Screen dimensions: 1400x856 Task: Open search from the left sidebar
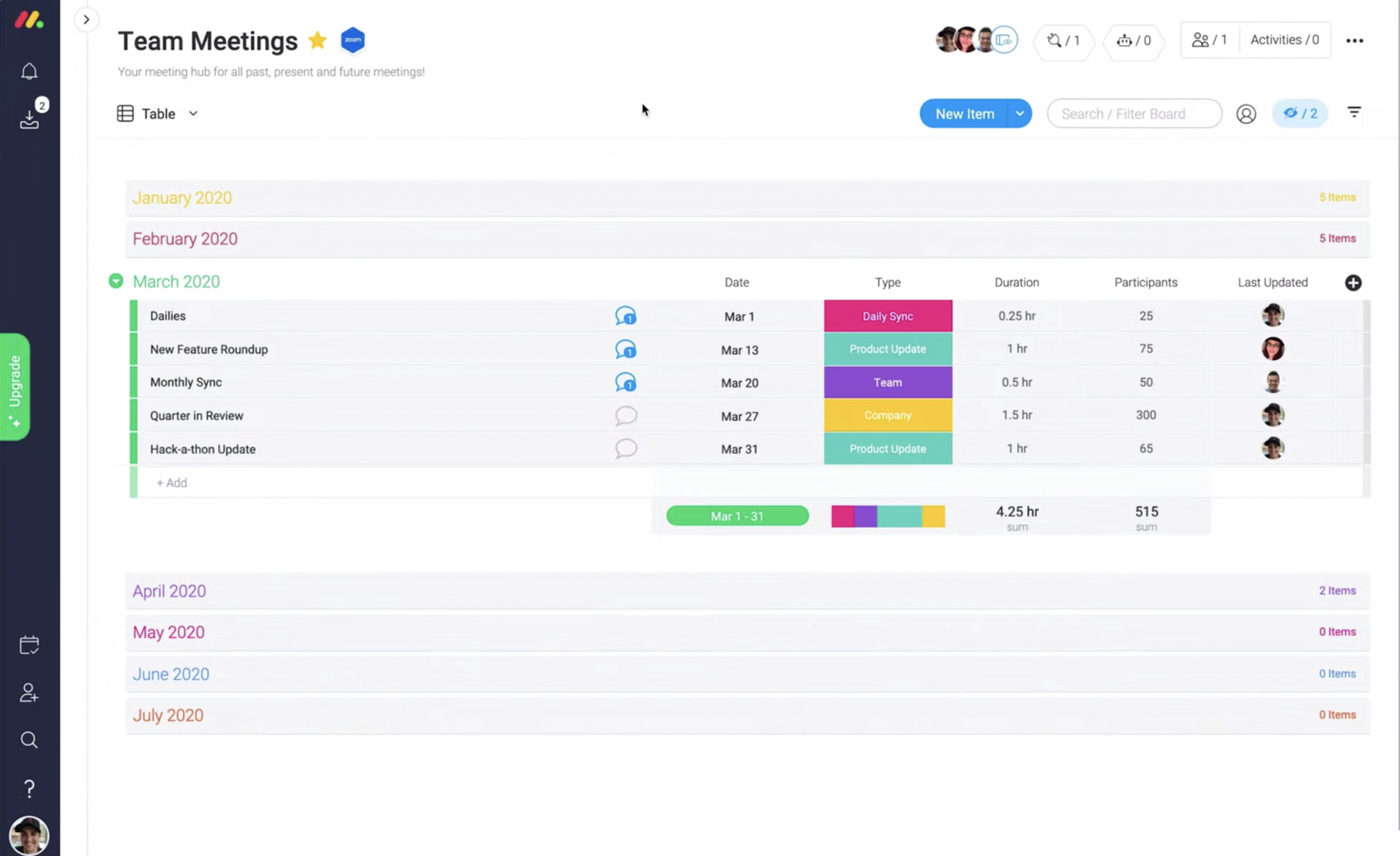pyautogui.click(x=29, y=740)
